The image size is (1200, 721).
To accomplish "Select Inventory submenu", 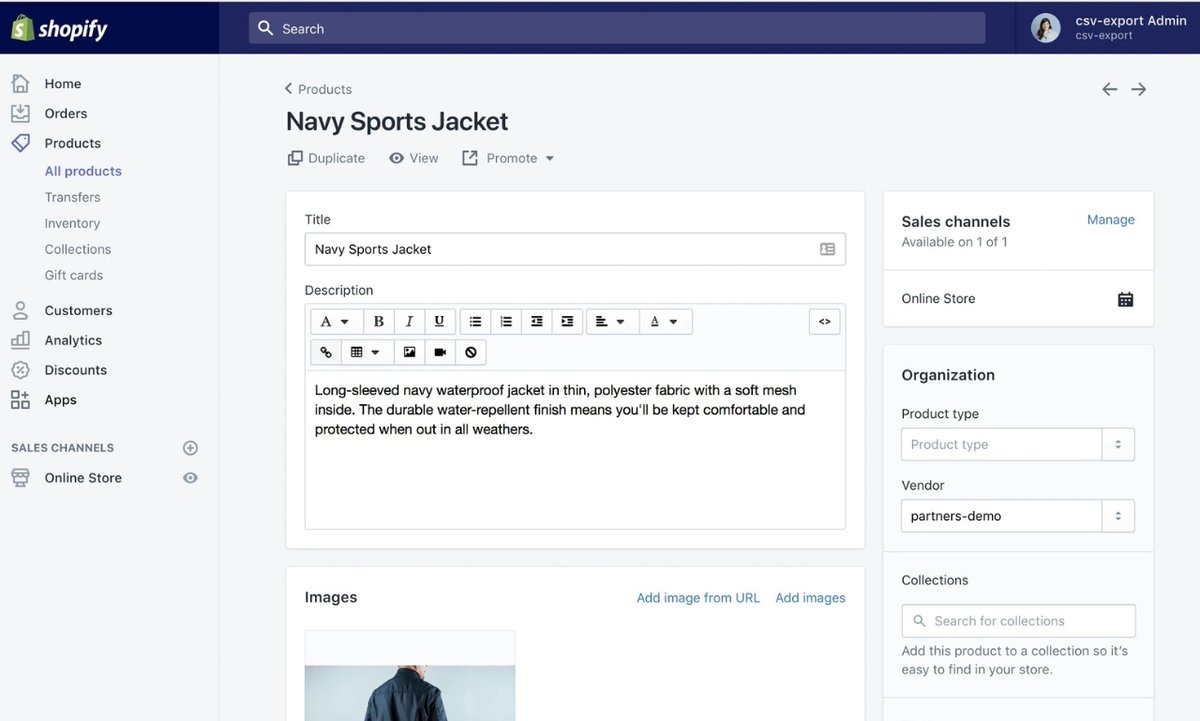I will click(x=72, y=223).
